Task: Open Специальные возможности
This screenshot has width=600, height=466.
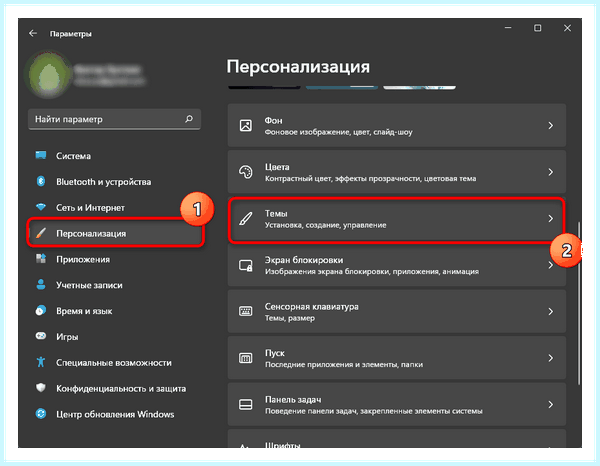Action: (x=114, y=362)
